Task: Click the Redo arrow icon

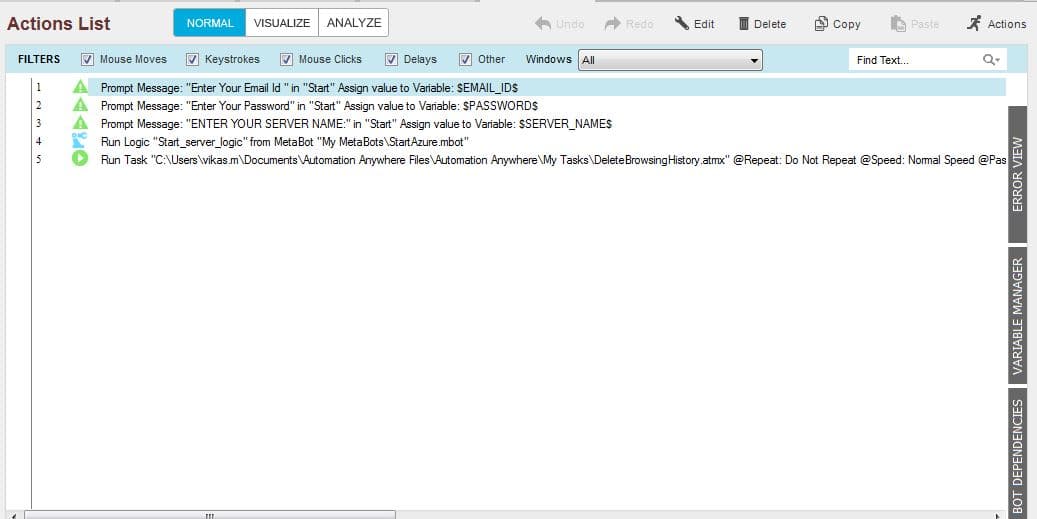Action: [x=612, y=24]
